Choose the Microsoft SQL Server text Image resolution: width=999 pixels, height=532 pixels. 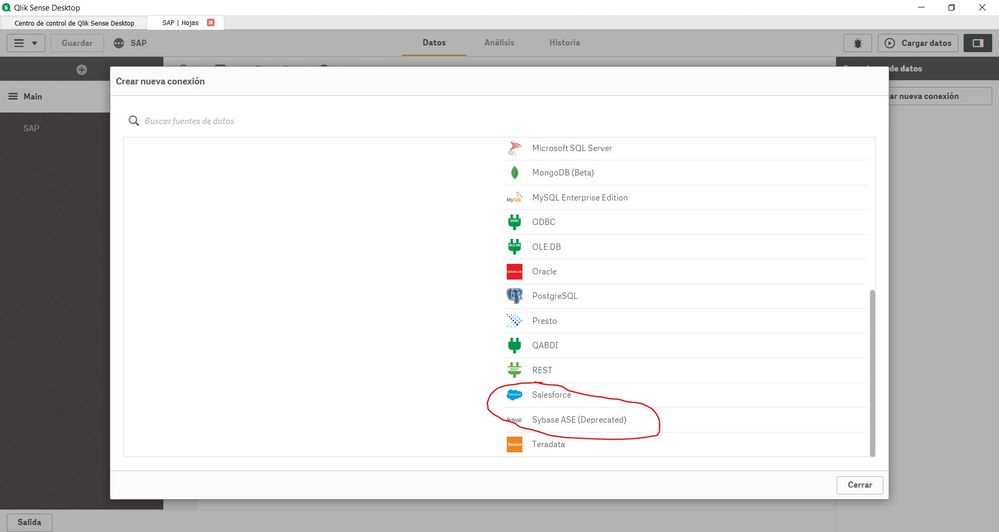click(572, 148)
